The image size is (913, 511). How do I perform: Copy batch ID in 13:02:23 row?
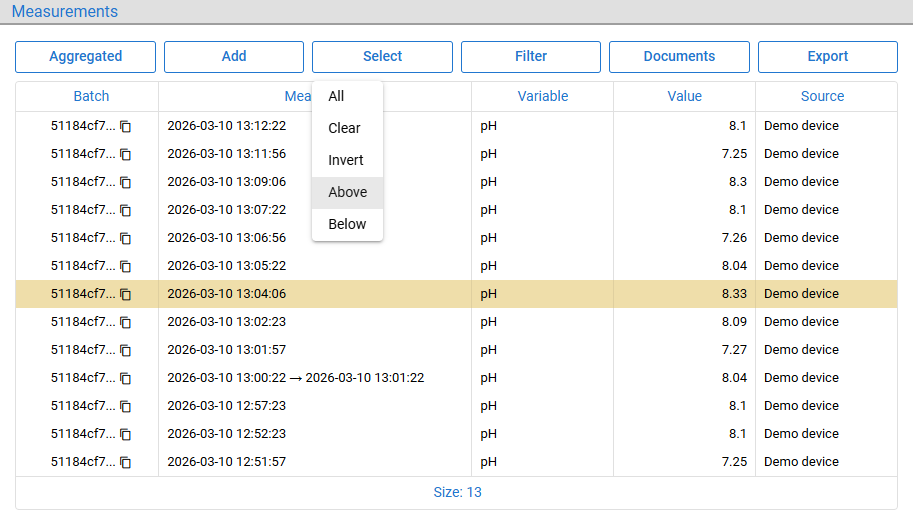coord(125,322)
